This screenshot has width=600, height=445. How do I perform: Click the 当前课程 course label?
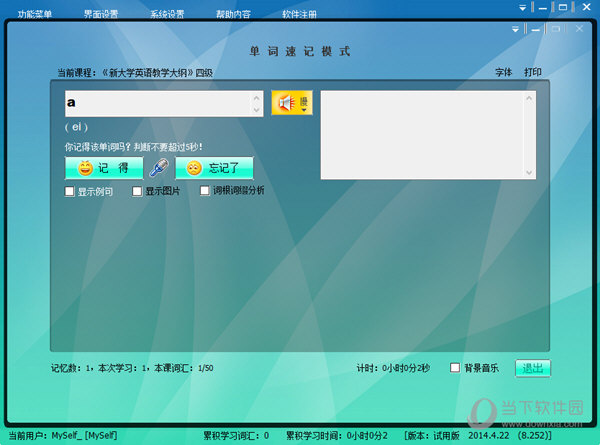135,73
